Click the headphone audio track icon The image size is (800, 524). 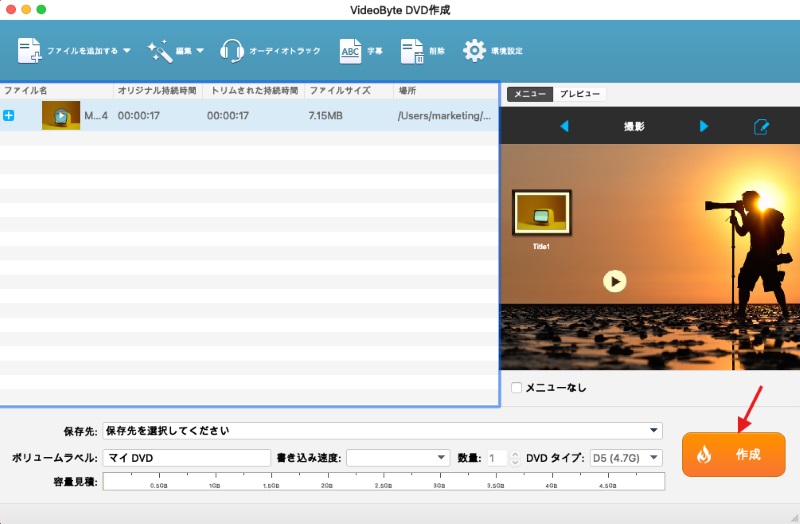(x=232, y=51)
